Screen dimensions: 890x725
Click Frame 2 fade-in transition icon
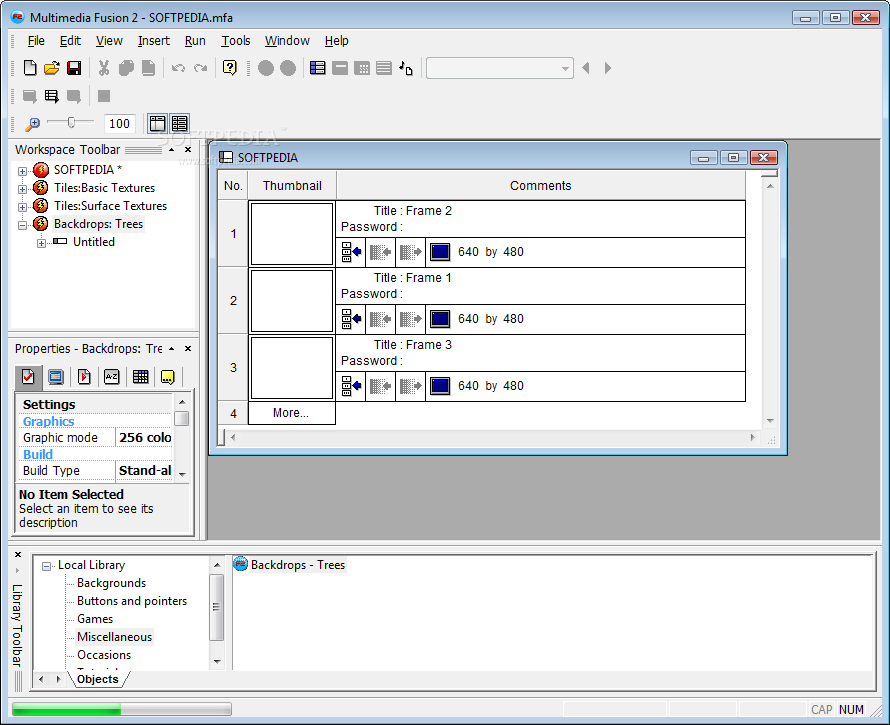point(380,252)
